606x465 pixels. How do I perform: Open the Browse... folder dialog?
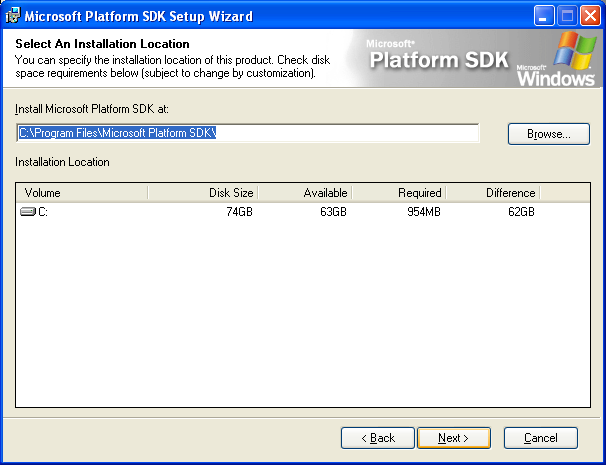[x=549, y=134]
